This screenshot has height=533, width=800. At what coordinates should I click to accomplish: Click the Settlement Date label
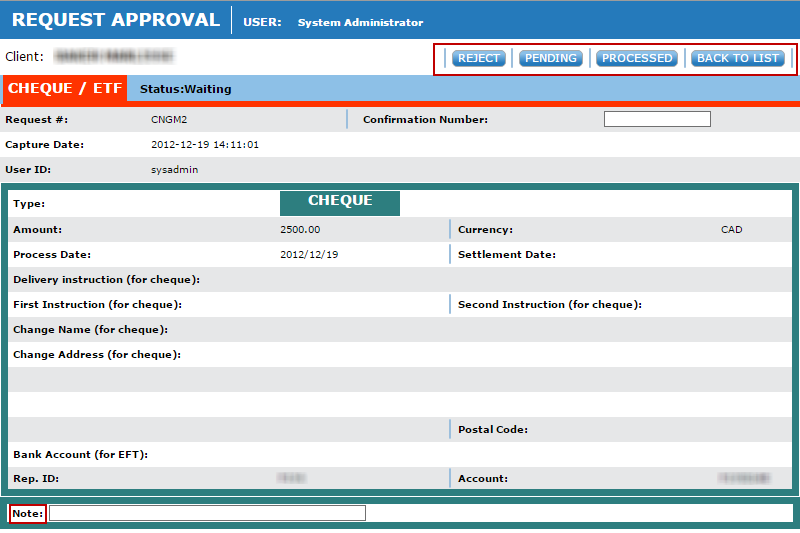[x=507, y=255]
